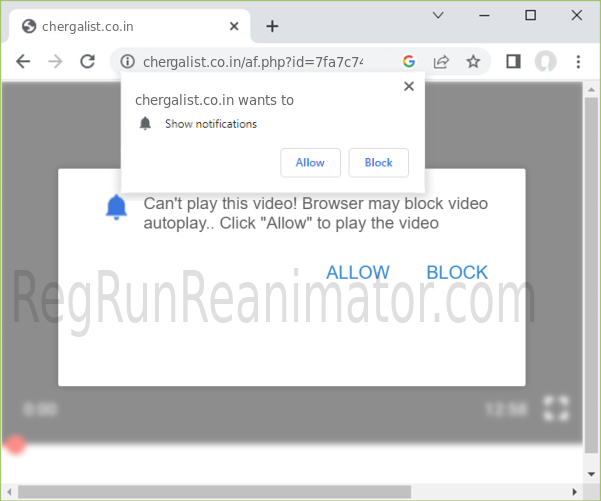This screenshot has width=601, height=501.
Task: Click the browser back arrow
Action: point(23,62)
